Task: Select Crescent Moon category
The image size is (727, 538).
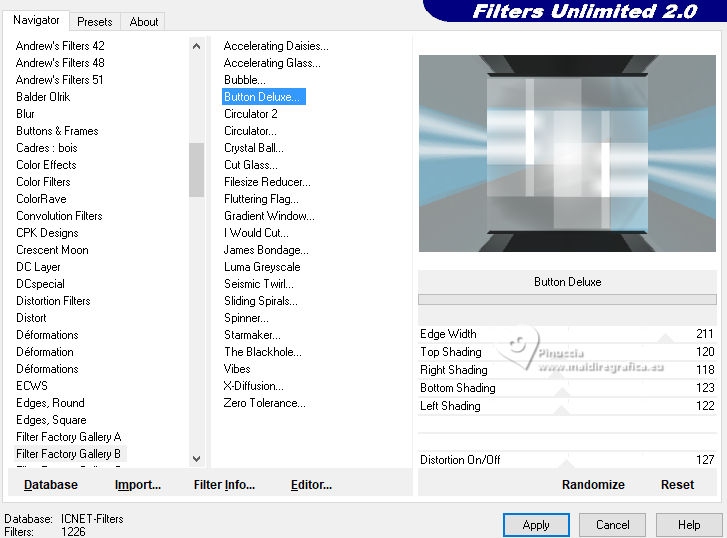Action: (x=52, y=250)
